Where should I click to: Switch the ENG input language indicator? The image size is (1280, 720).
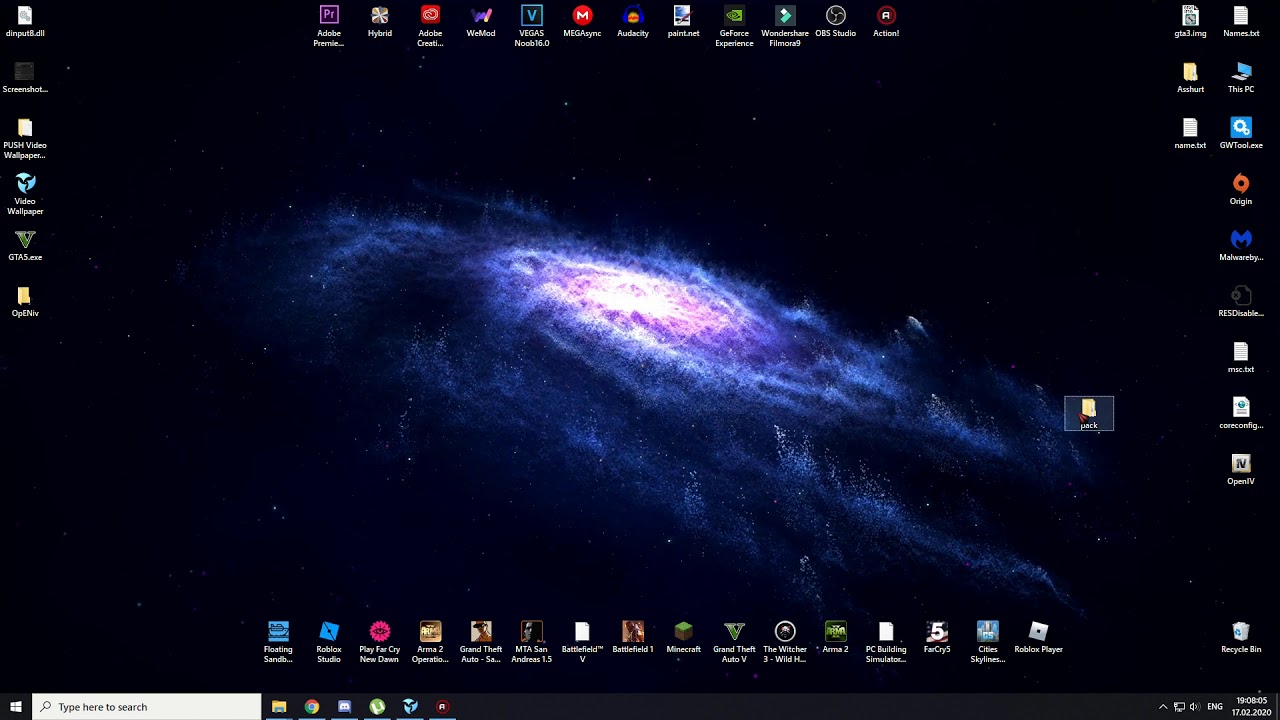pyautogui.click(x=1215, y=707)
